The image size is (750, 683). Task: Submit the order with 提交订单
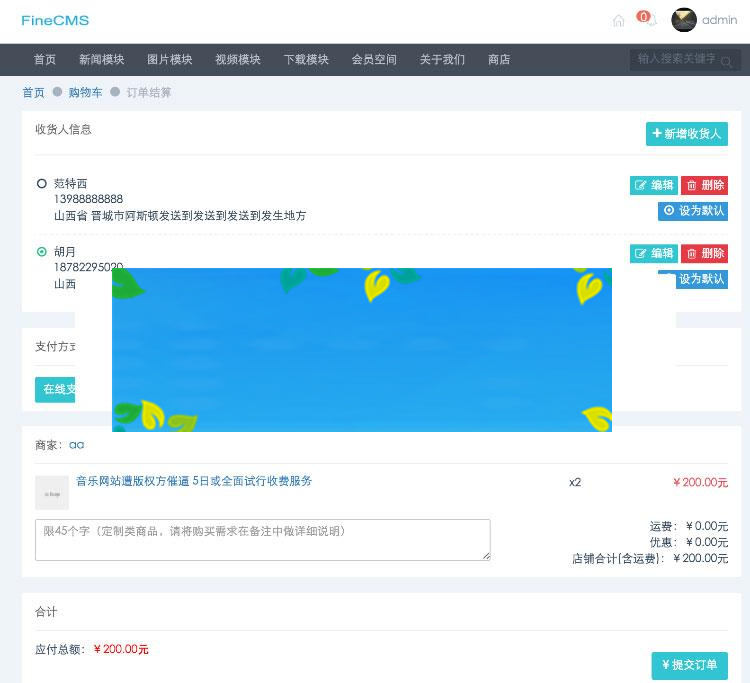click(689, 665)
